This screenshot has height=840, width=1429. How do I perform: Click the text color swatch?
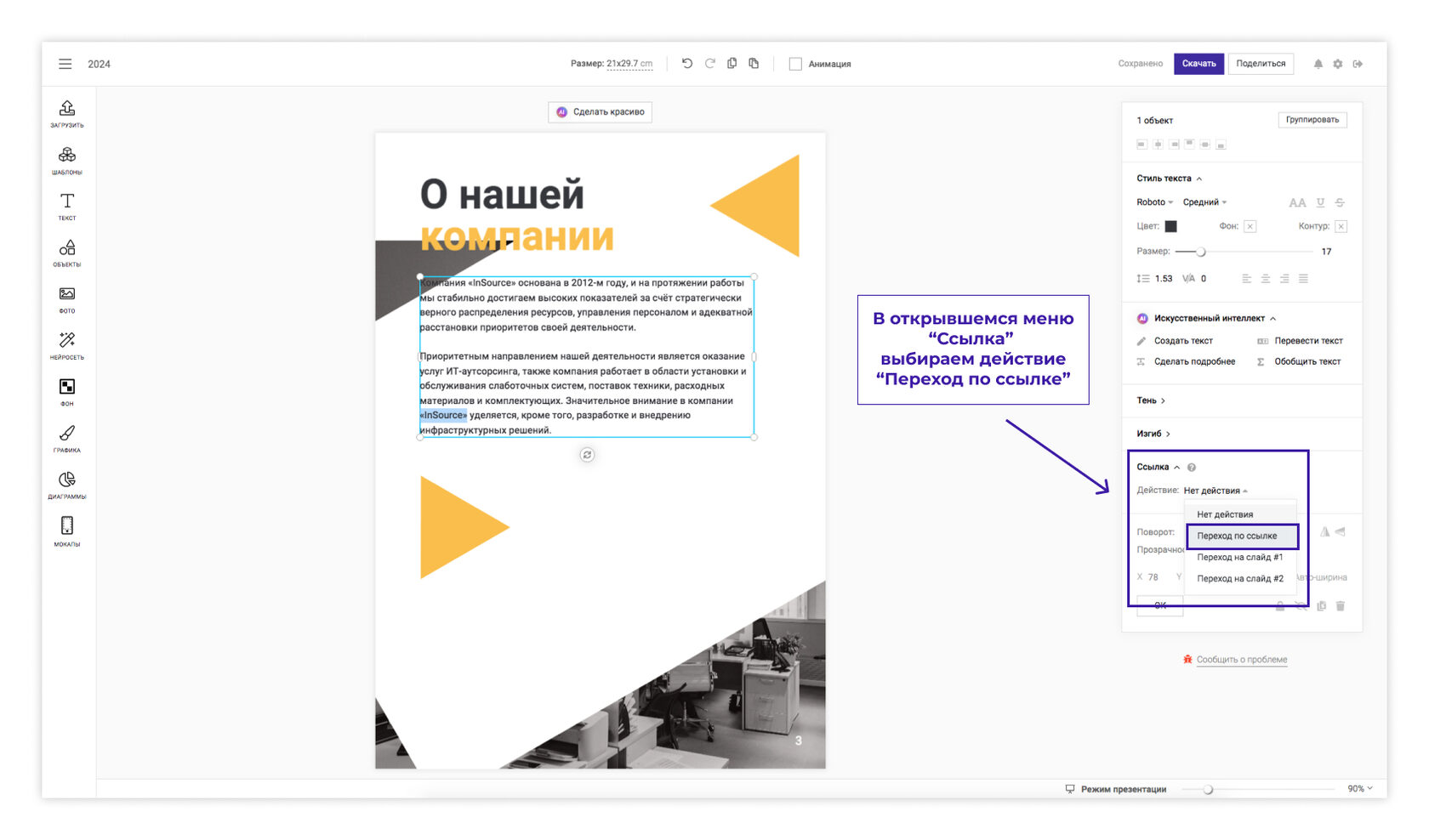tap(1170, 226)
